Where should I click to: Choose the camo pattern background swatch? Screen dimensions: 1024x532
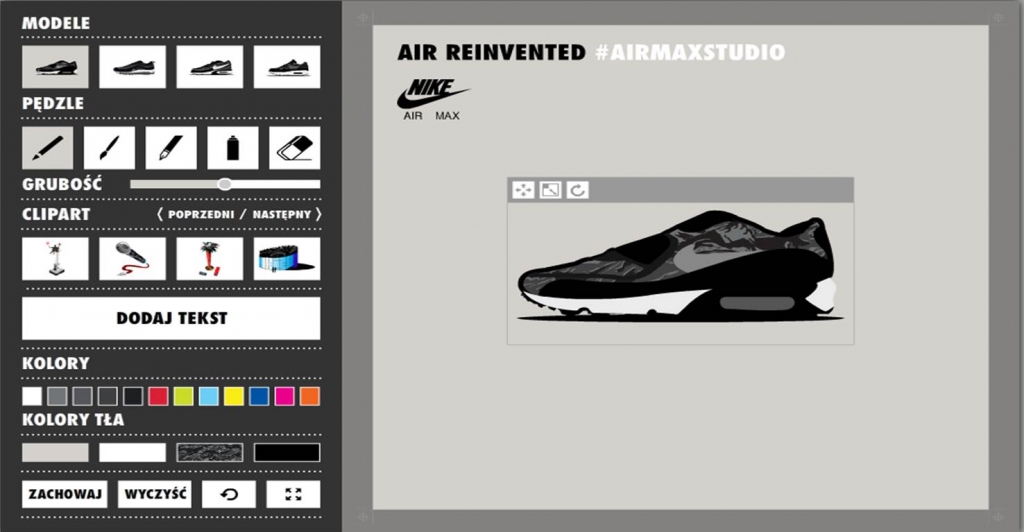210,453
